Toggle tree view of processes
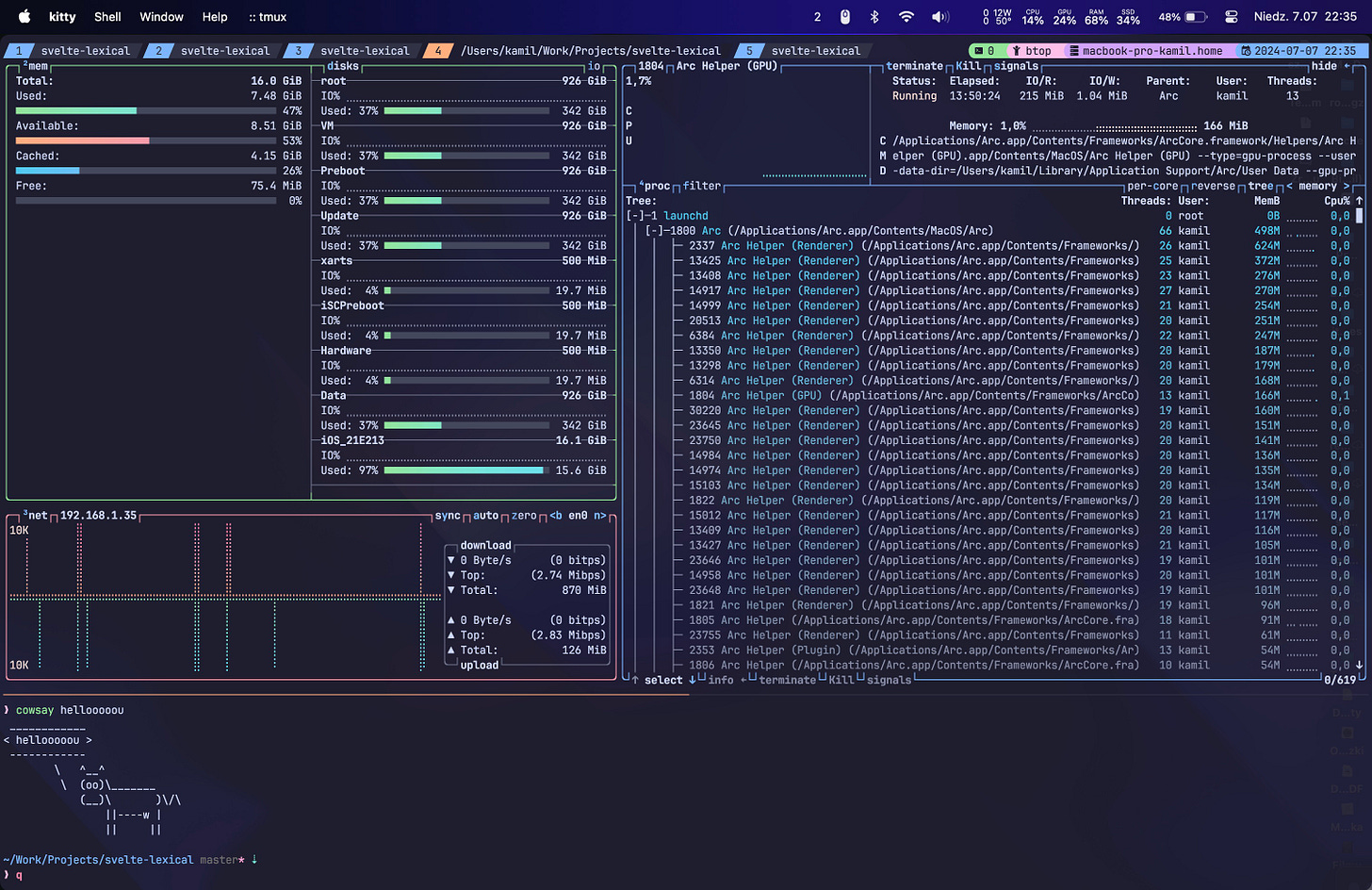This screenshot has width=1372, height=890. 1261,186
